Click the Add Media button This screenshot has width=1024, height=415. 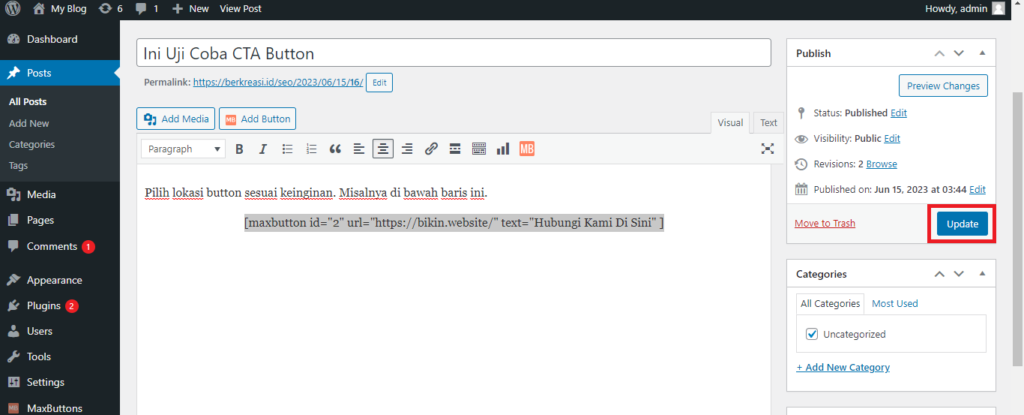point(176,119)
